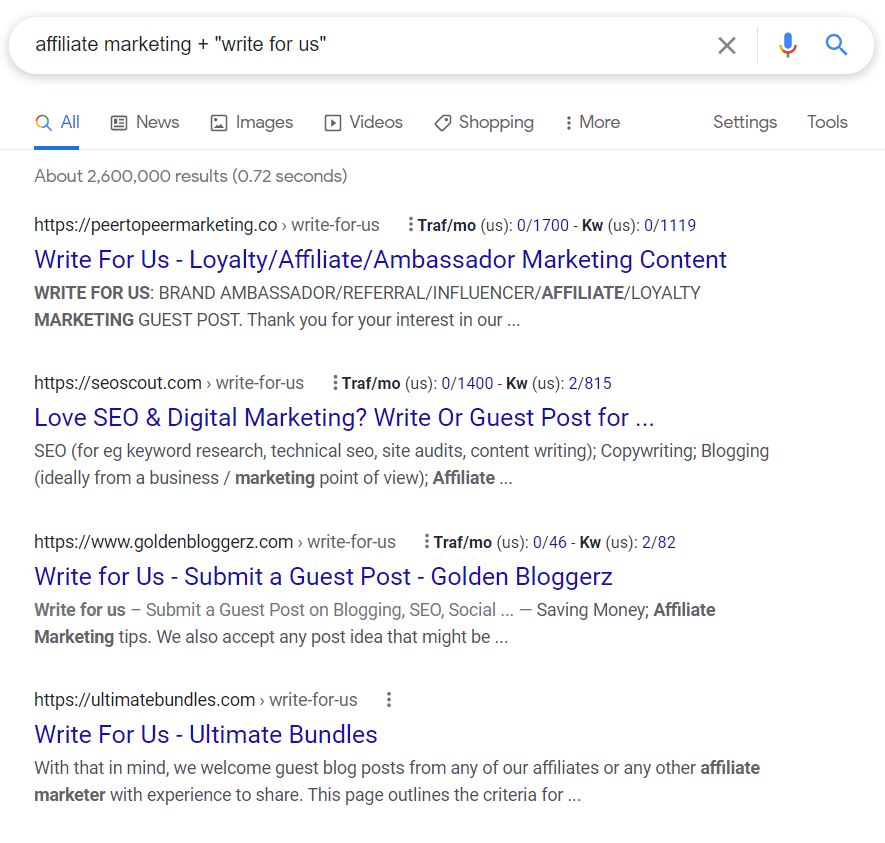Clear the search box with the X icon
The height and width of the screenshot is (843, 885).
pyautogui.click(x=727, y=45)
